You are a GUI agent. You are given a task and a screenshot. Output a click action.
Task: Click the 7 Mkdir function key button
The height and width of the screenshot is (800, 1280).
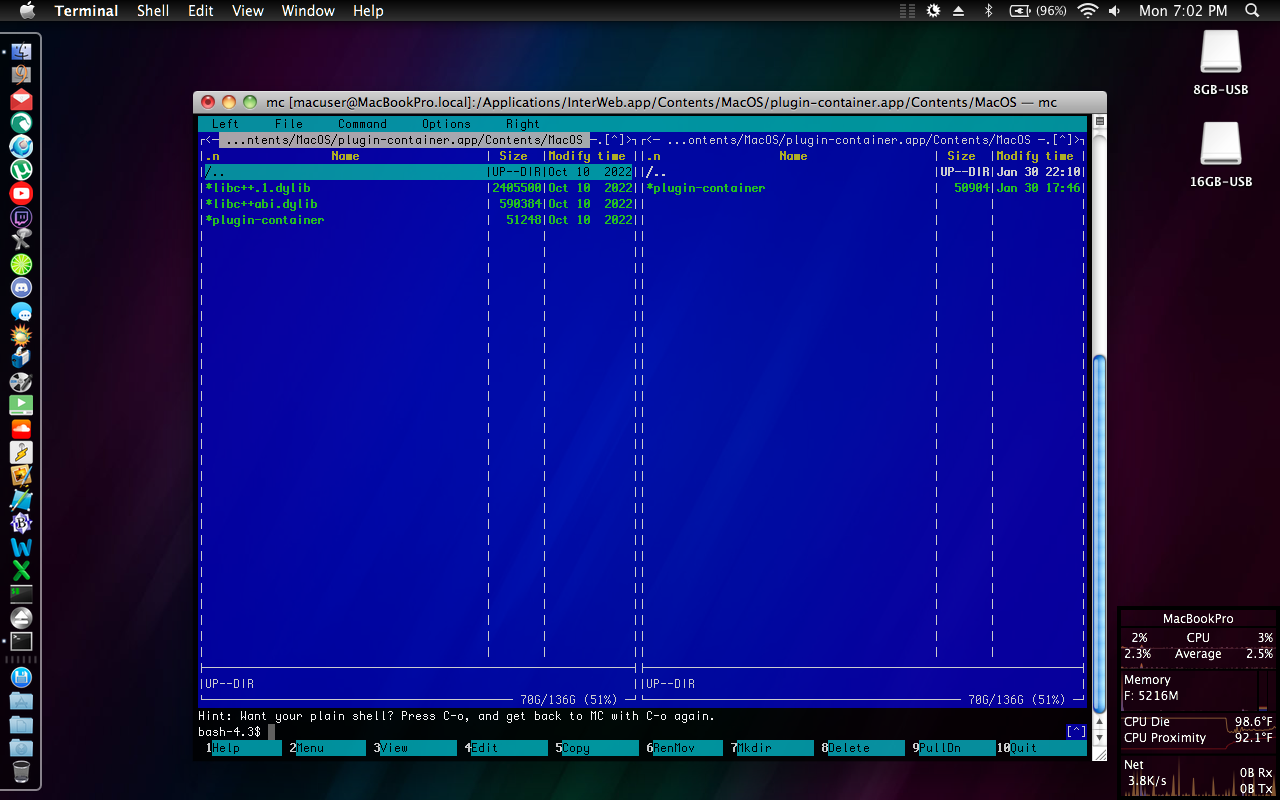tap(772, 748)
